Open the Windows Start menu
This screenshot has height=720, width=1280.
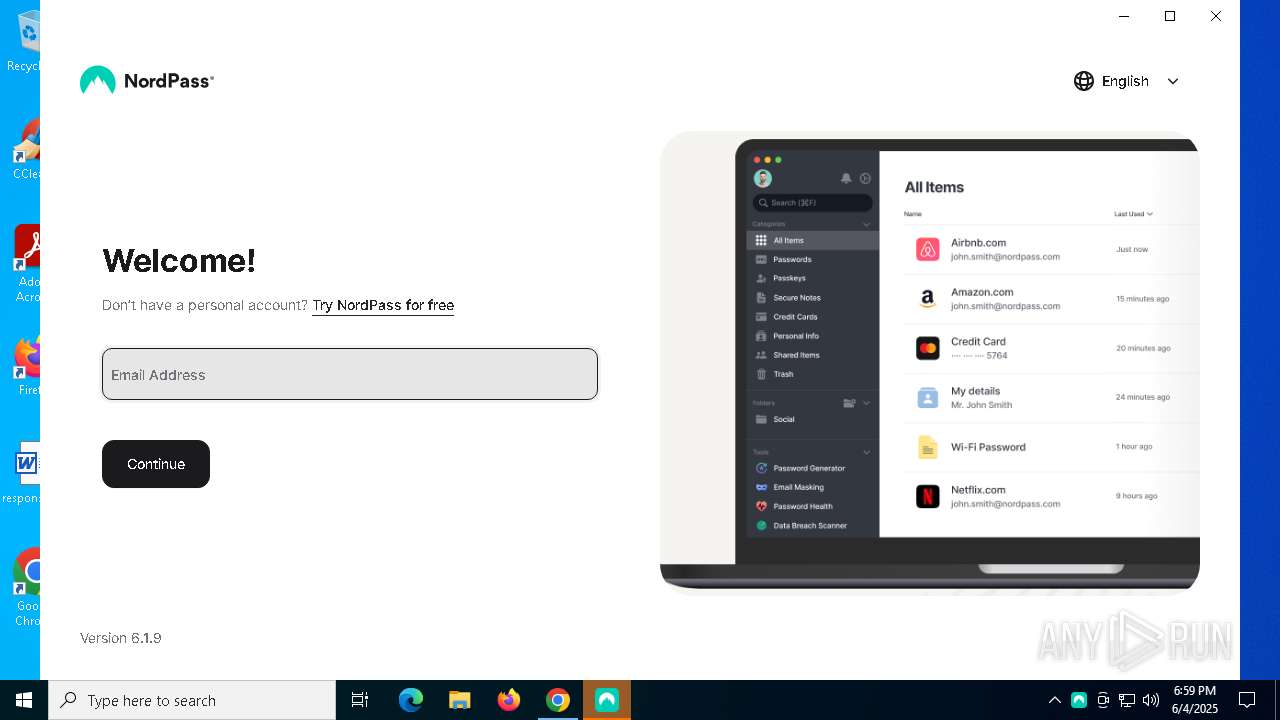click(x=24, y=700)
